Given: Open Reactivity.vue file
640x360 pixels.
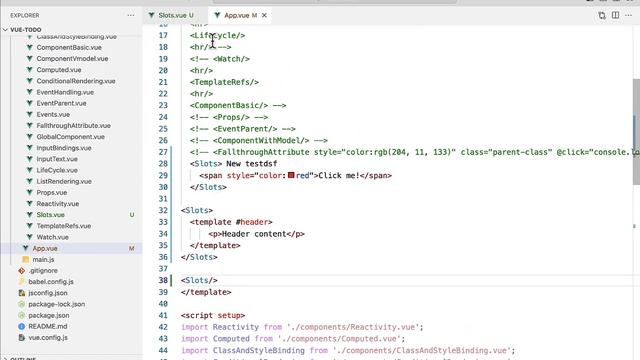Looking at the screenshot, I should point(58,204).
